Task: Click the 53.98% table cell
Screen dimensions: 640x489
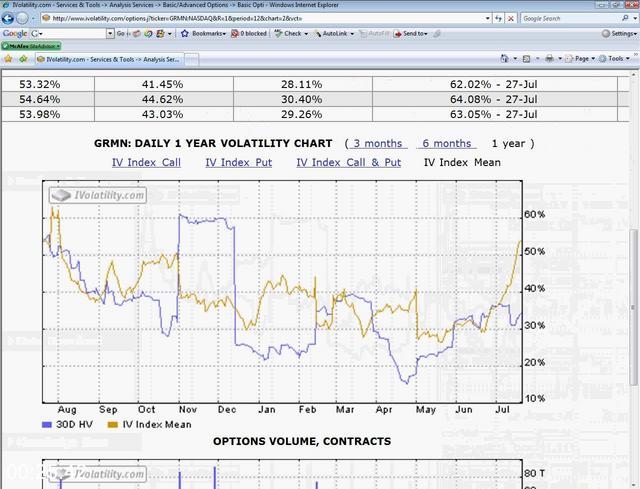Action: coord(40,114)
